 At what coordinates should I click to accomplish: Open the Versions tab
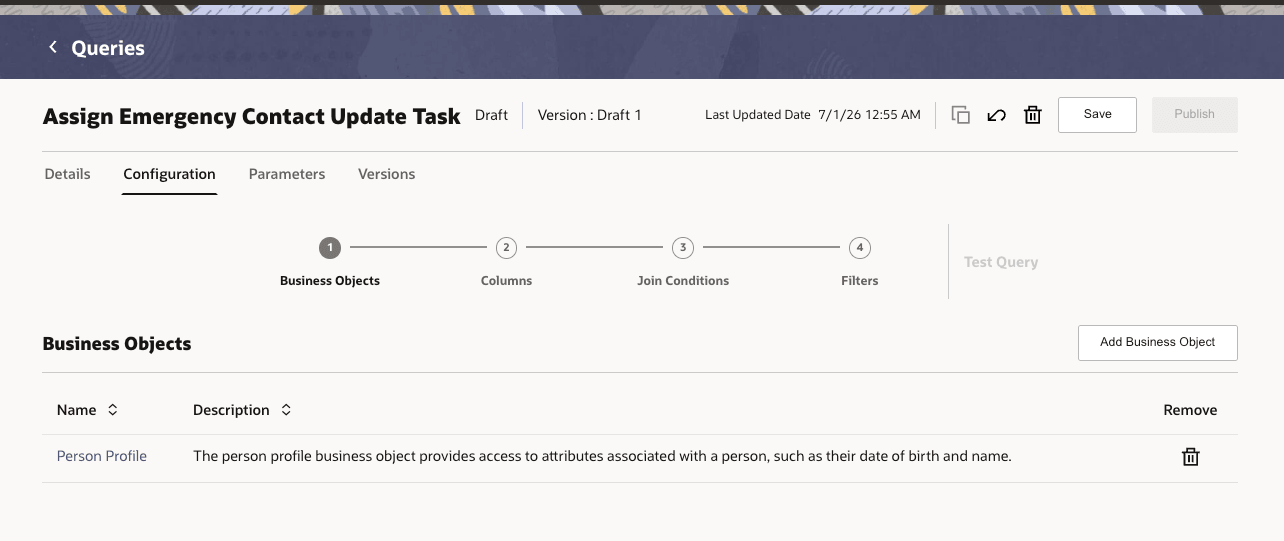pyautogui.click(x=386, y=174)
